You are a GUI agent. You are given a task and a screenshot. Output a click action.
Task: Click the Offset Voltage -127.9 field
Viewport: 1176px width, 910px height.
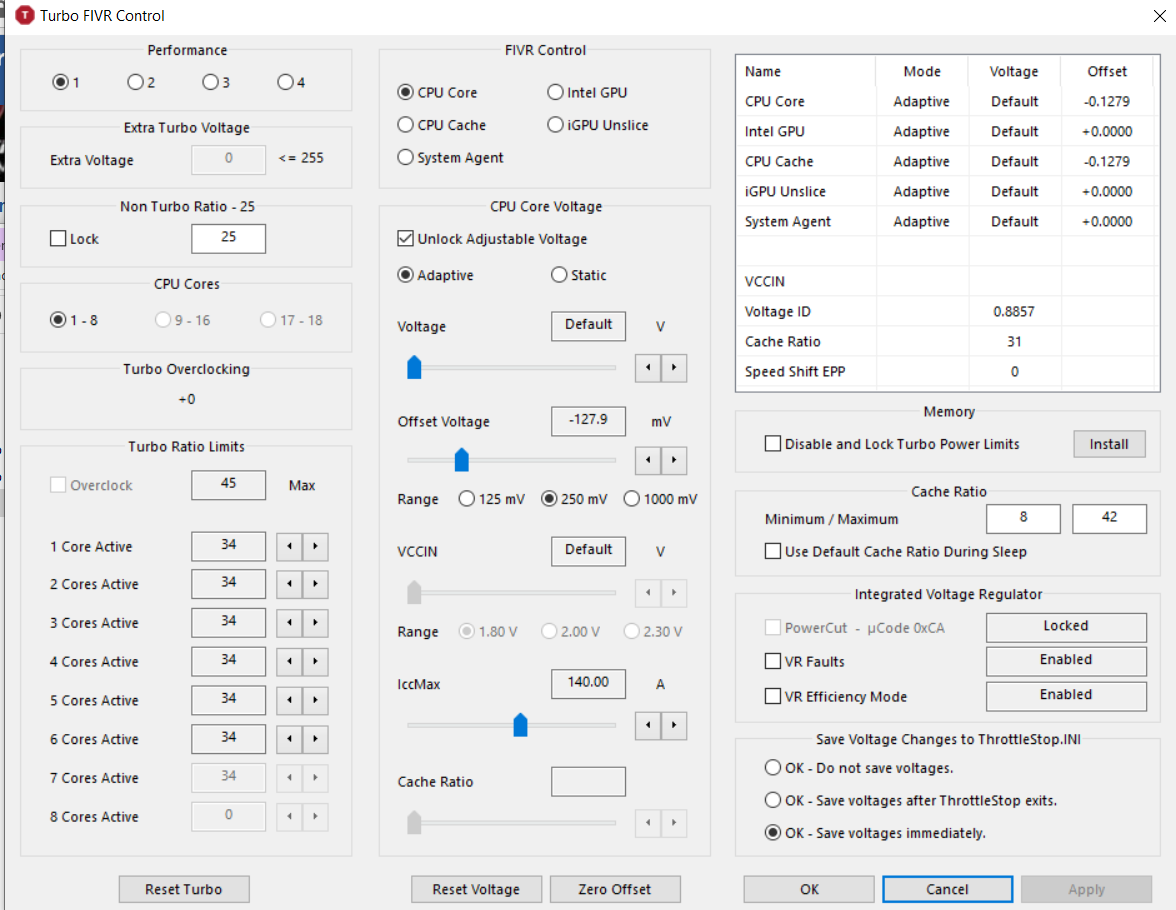point(589,421)
